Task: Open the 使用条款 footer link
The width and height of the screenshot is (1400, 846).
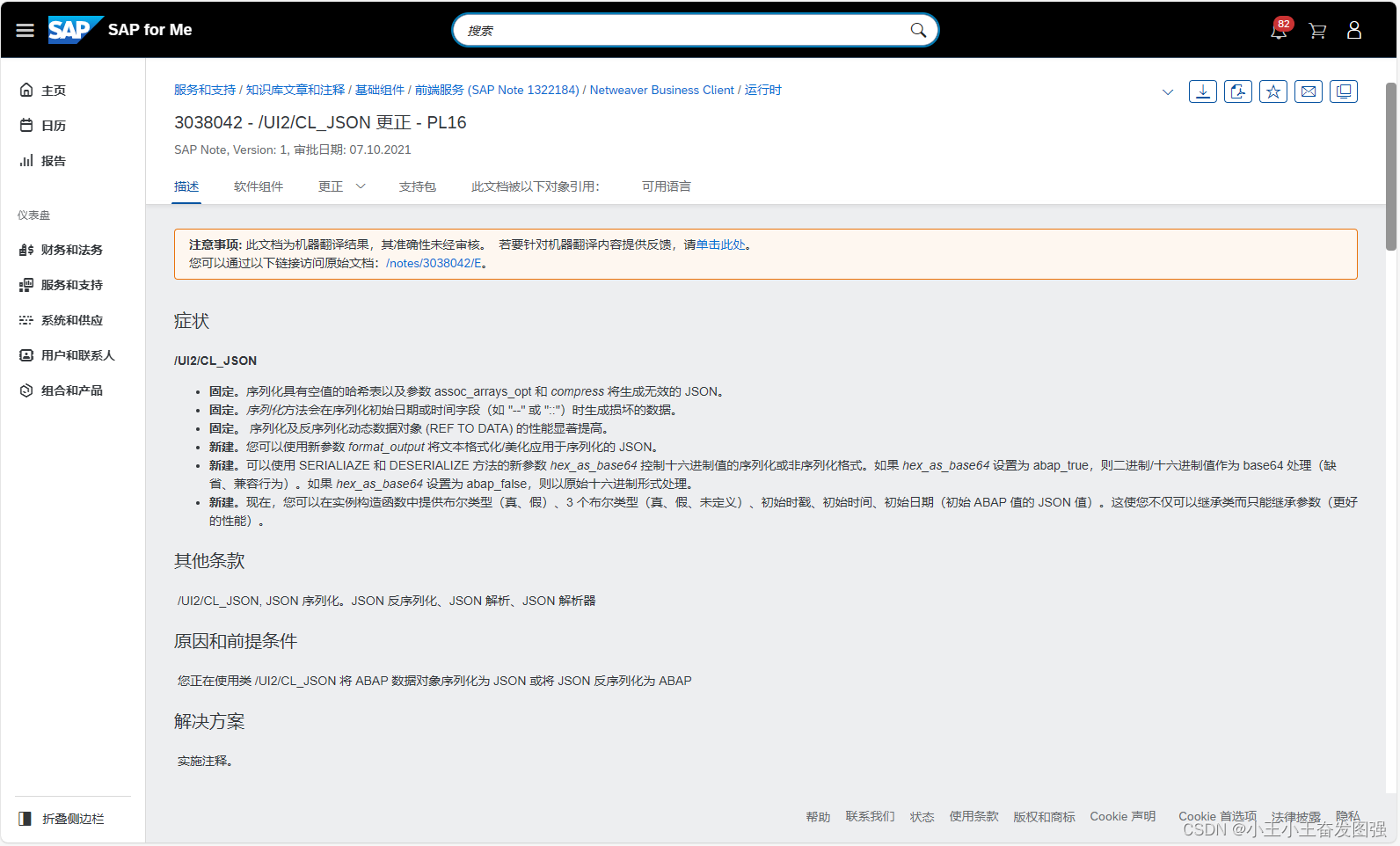Action: [973, 817]
